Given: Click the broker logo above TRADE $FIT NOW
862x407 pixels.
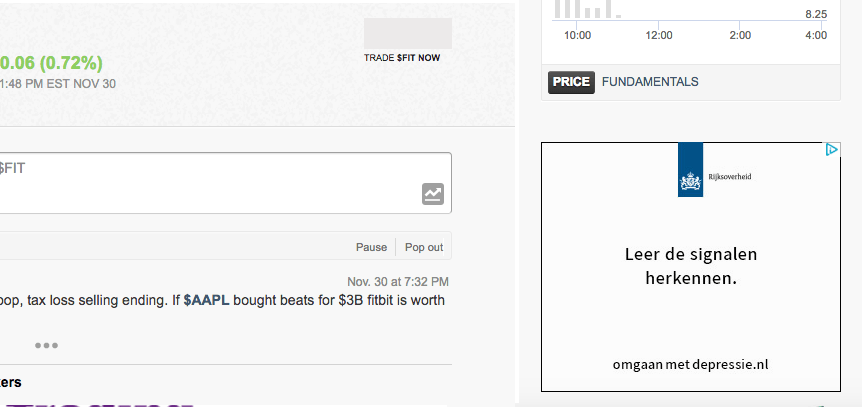Looking at the screenshot, I should tap(408, 34).
